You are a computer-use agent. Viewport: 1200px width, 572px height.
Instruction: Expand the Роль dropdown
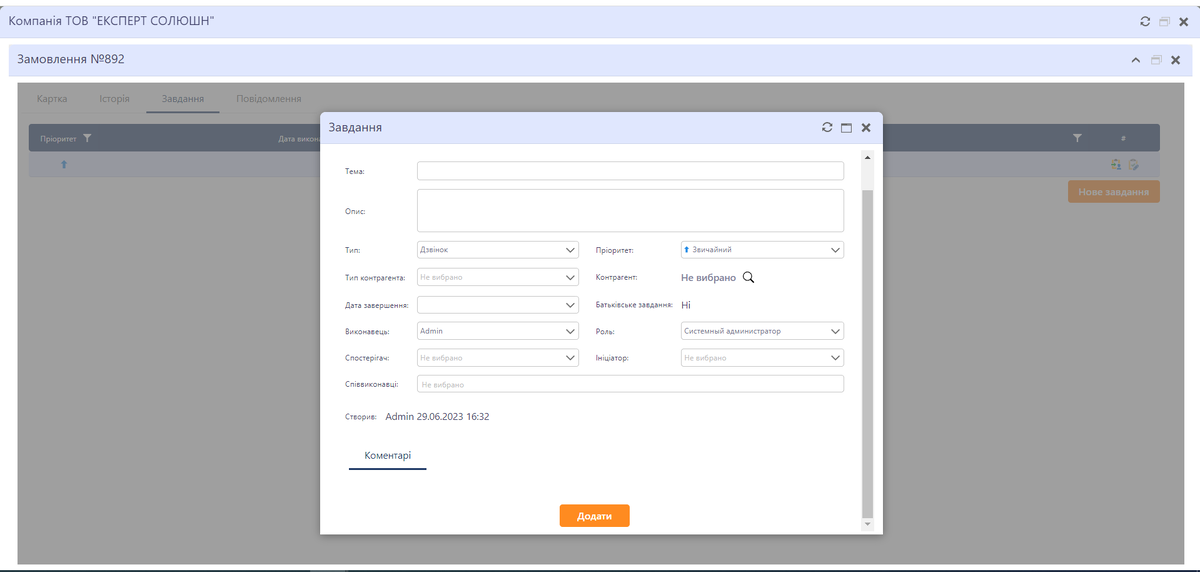pyautogui.click(x=761, y=331)
